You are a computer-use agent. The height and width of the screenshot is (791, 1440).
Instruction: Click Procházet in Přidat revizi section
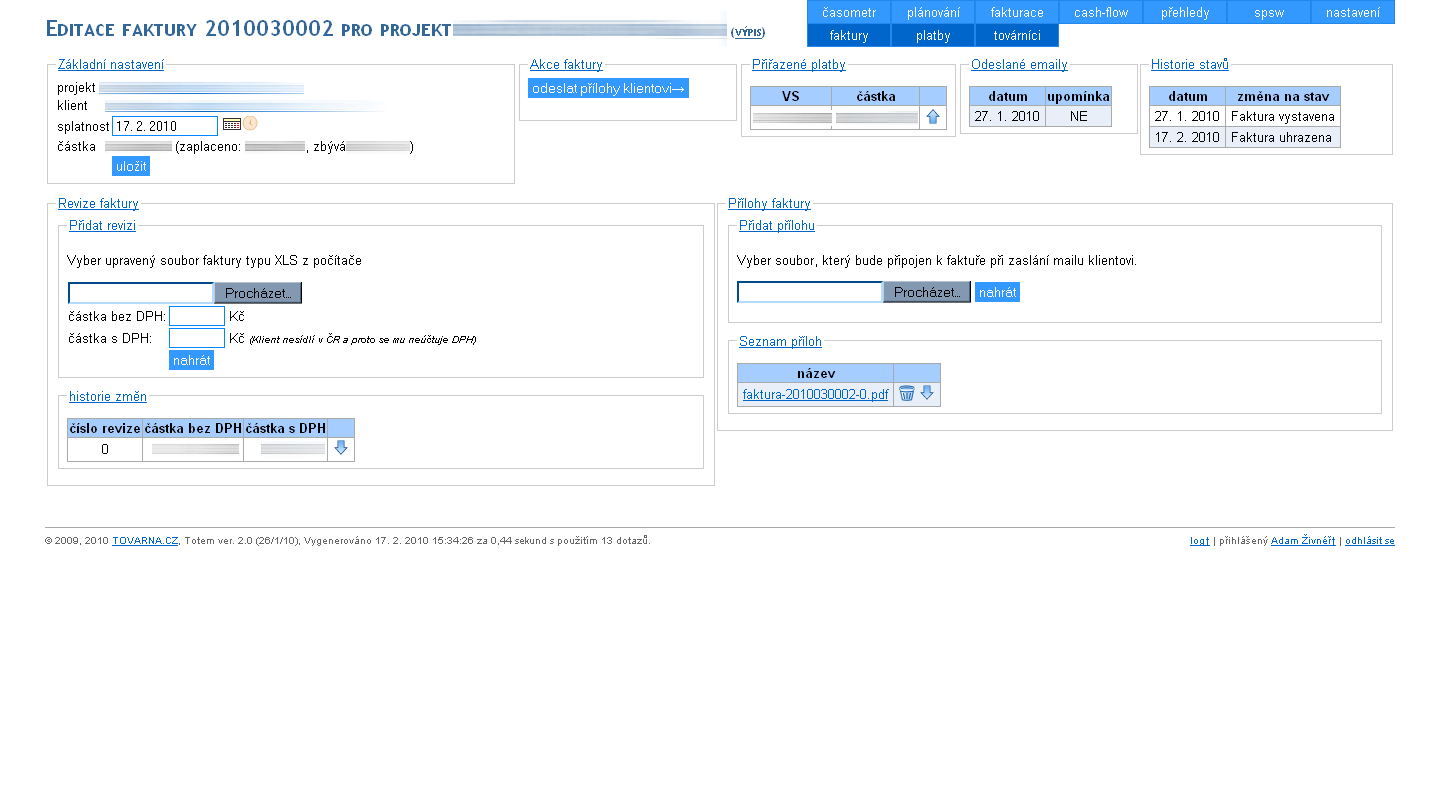pyautogui.click(x=258, y=293)
